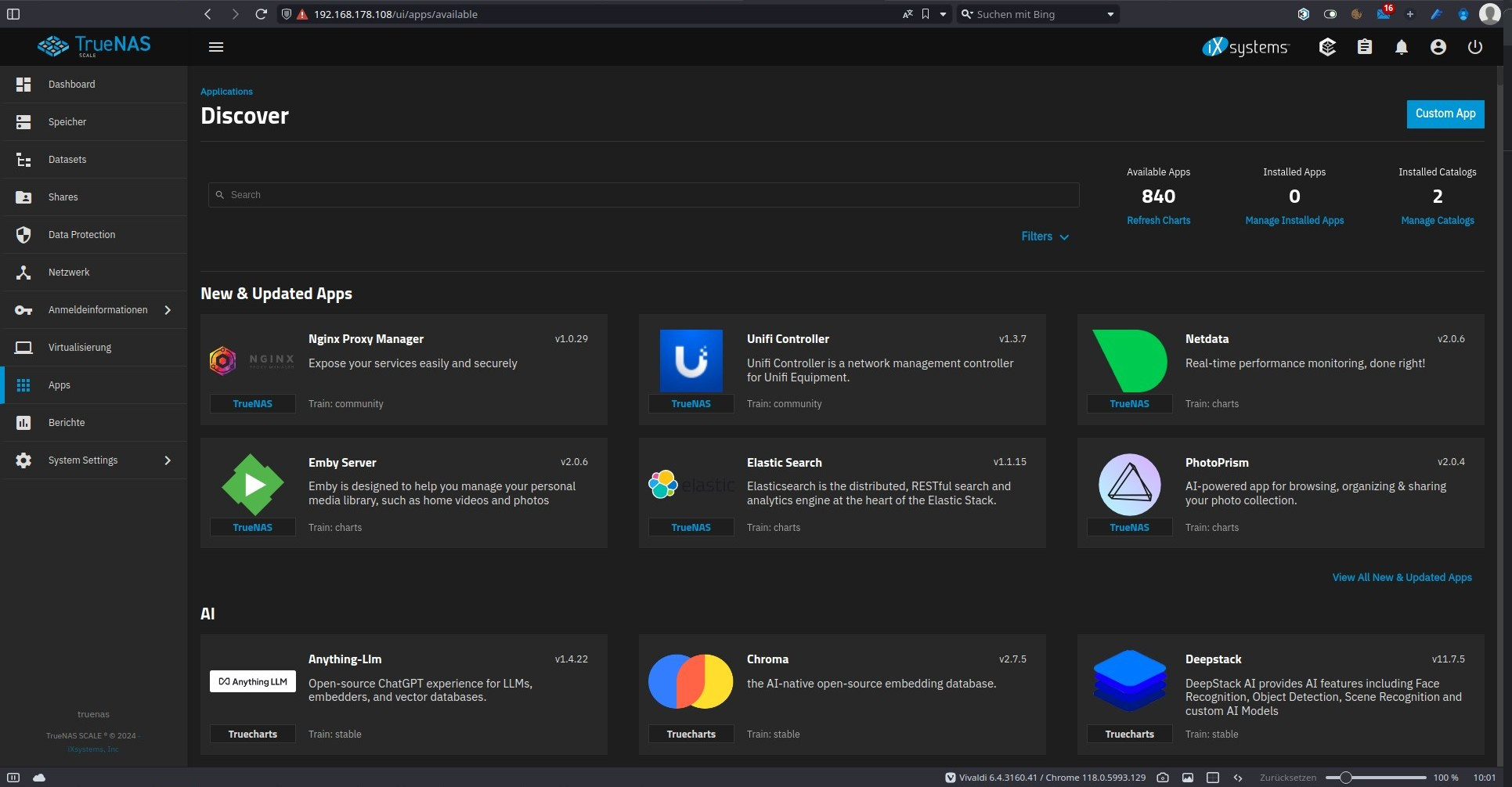The height and width of the screenshot is (787, 1512).
Task: Toggle the sidebar with hamburger menu
Action: 216,47
